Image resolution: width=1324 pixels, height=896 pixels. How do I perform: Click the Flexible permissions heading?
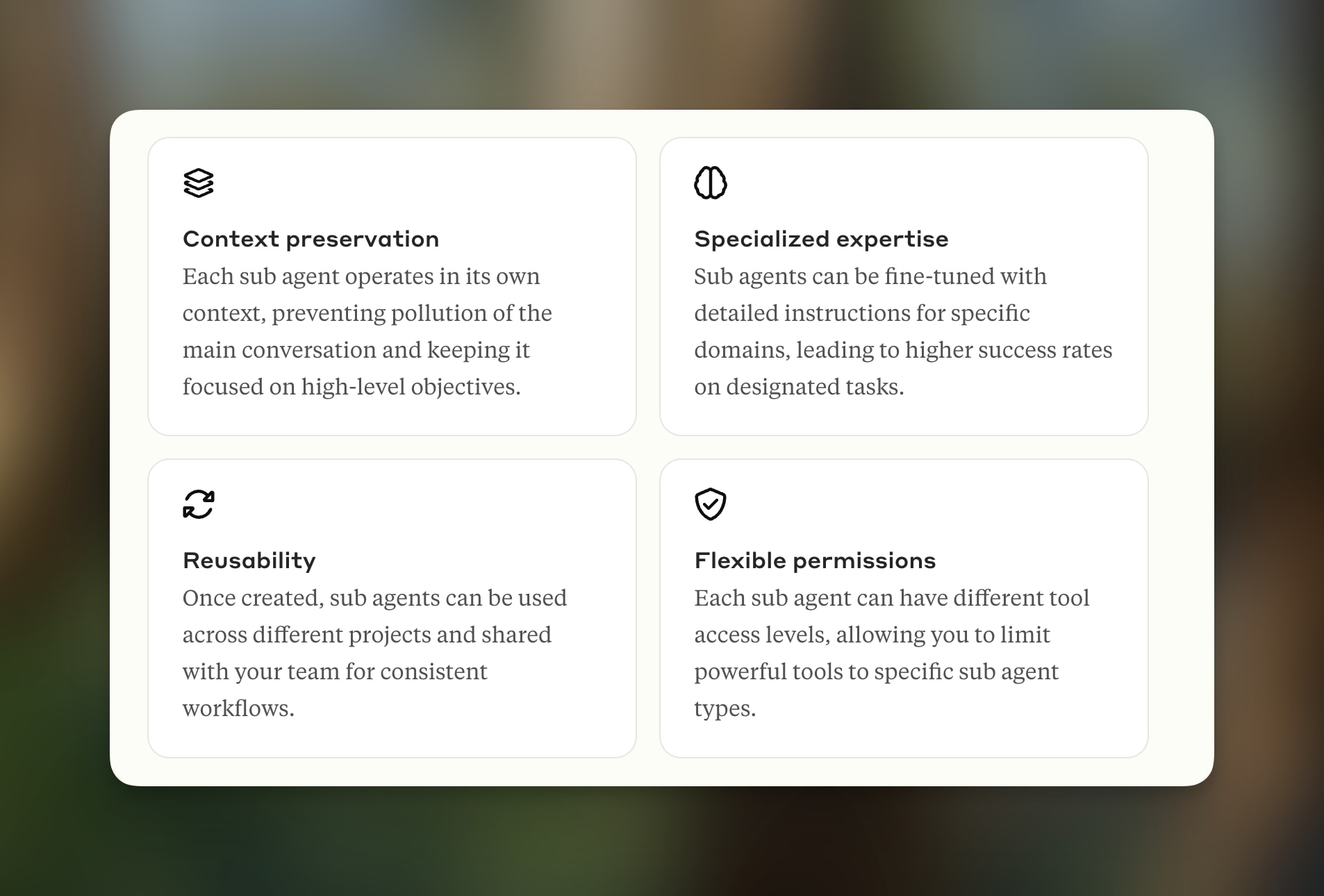(x=815, y=561)
